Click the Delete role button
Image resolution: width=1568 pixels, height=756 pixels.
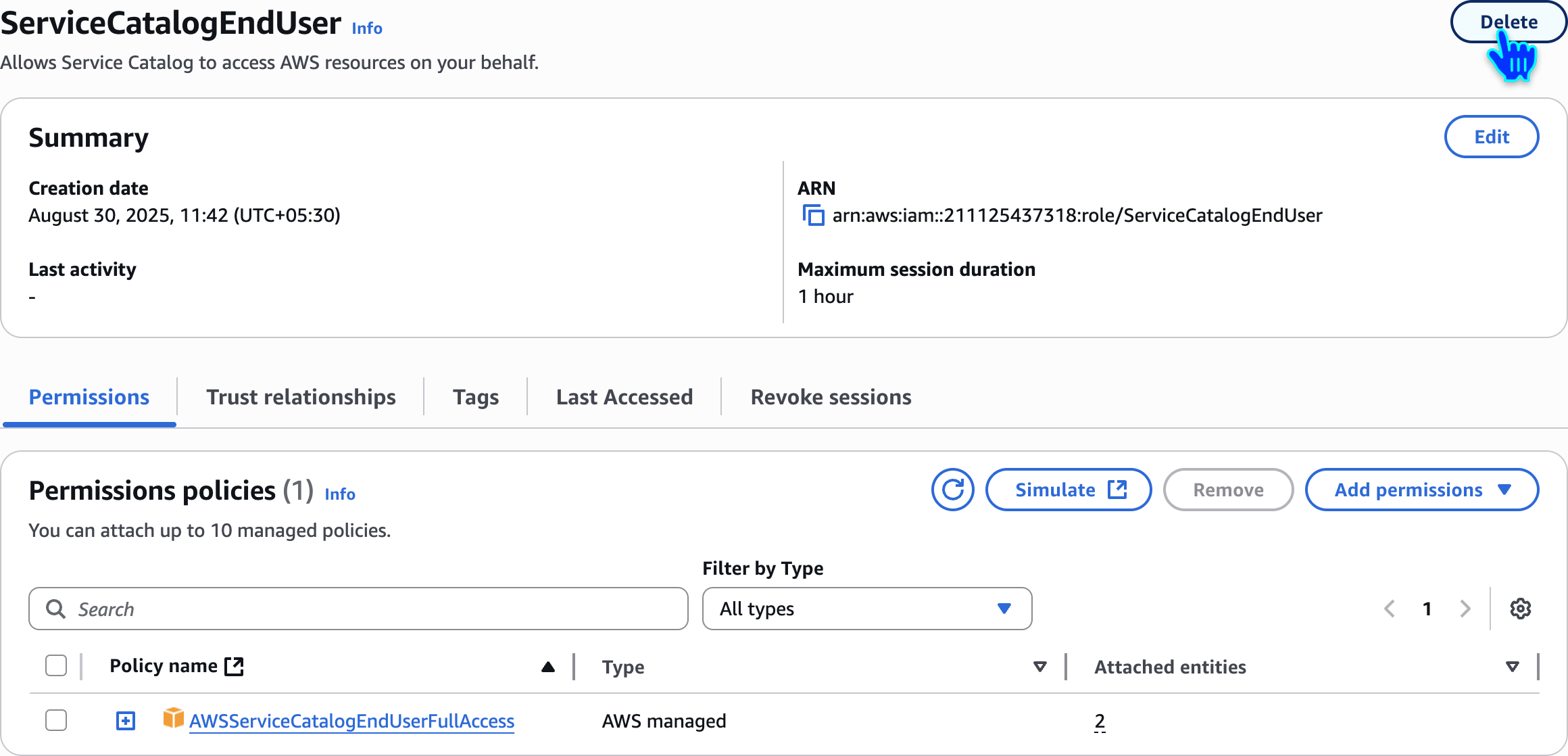click(x=1508, y=22)
